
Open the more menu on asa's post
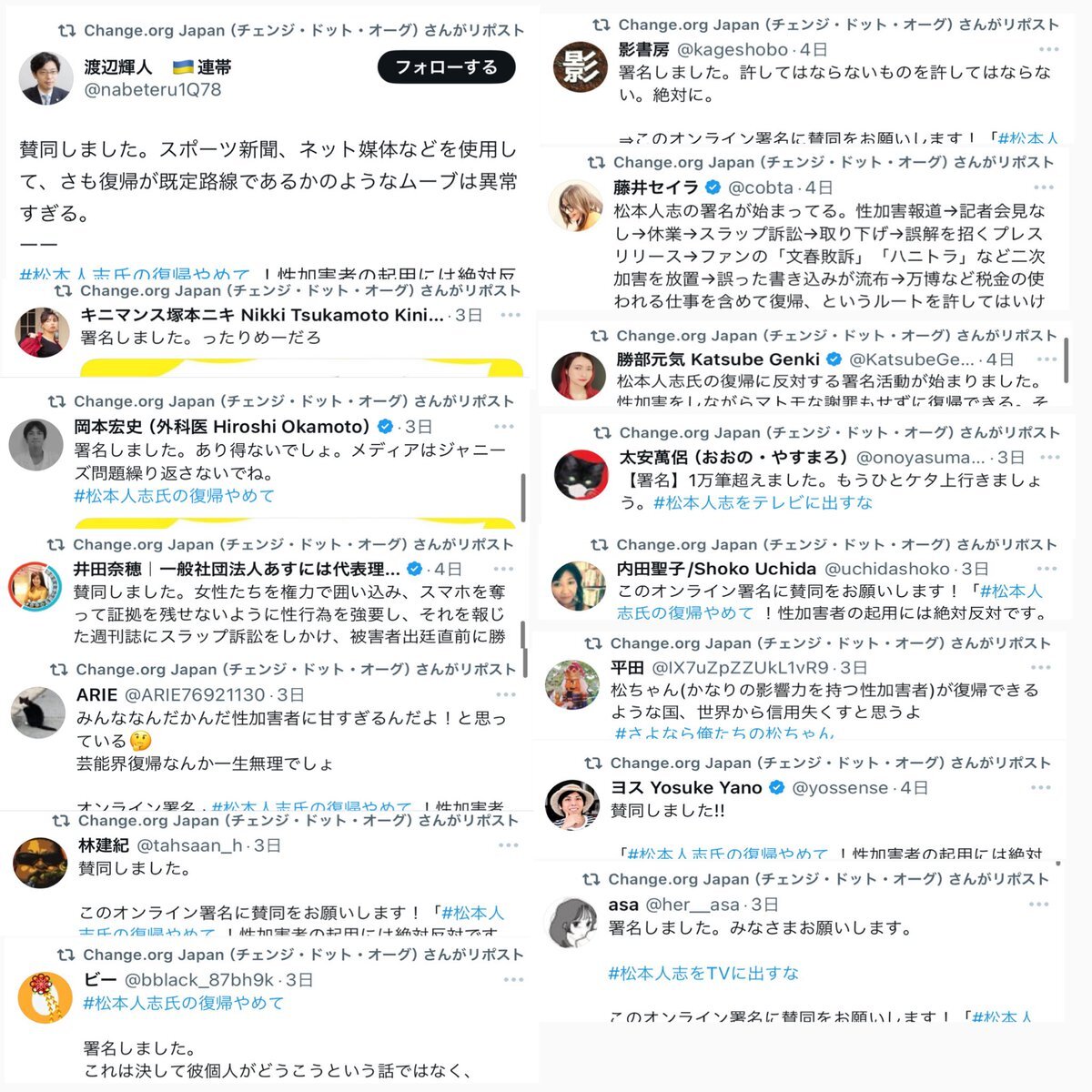click(x=1038, y=905)
